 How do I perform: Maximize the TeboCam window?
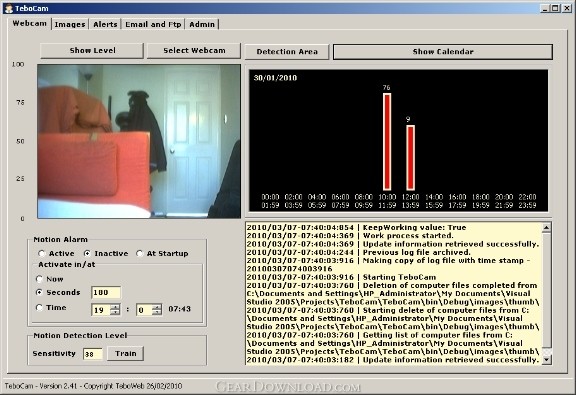555,8
